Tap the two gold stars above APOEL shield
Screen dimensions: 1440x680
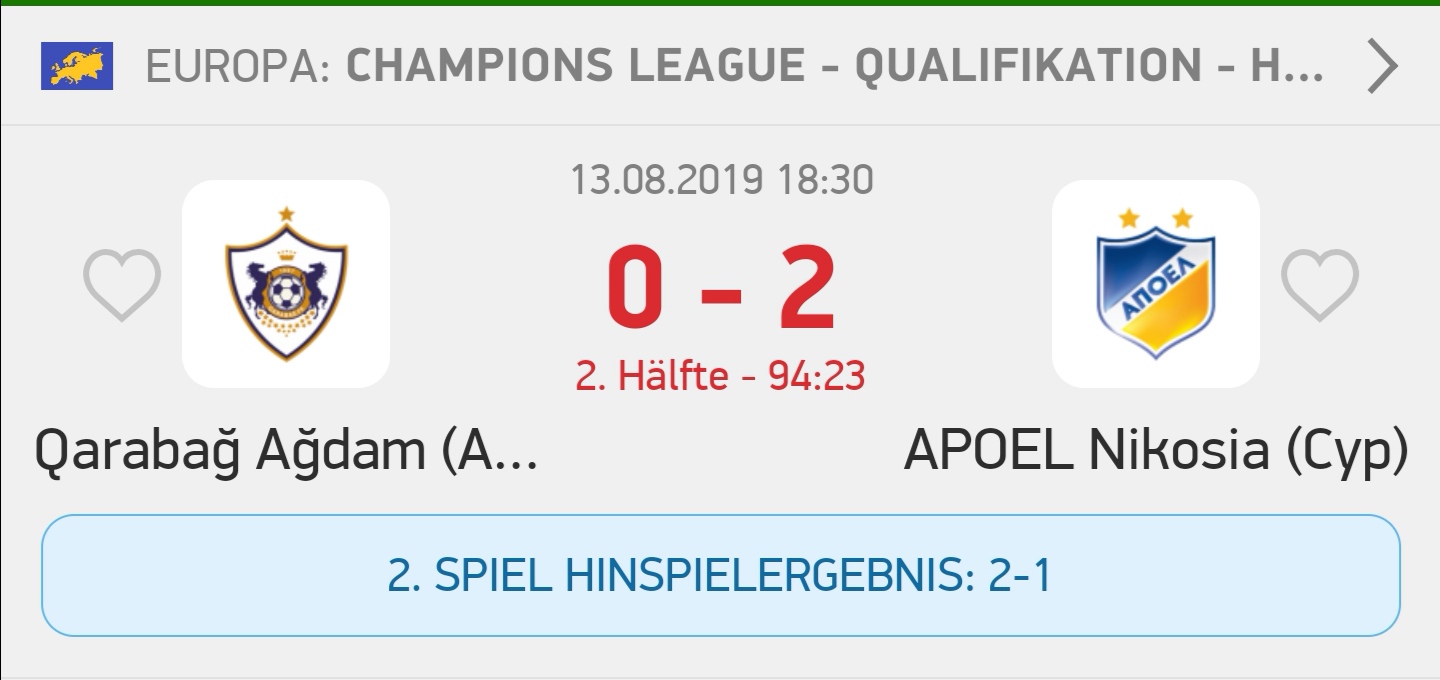click(1156, 217)
